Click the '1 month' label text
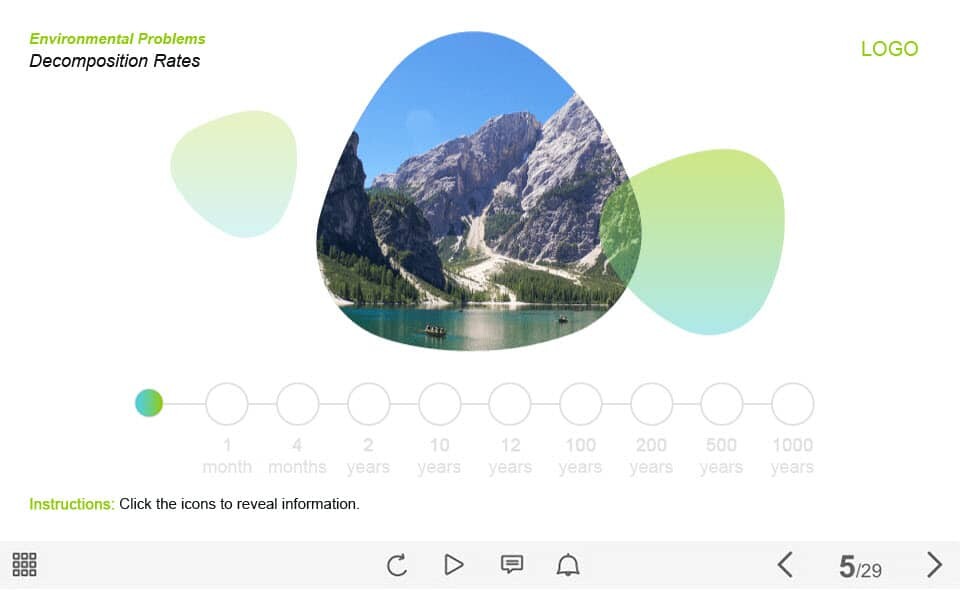This screenshot has height=590, width=960. [227, 456]
